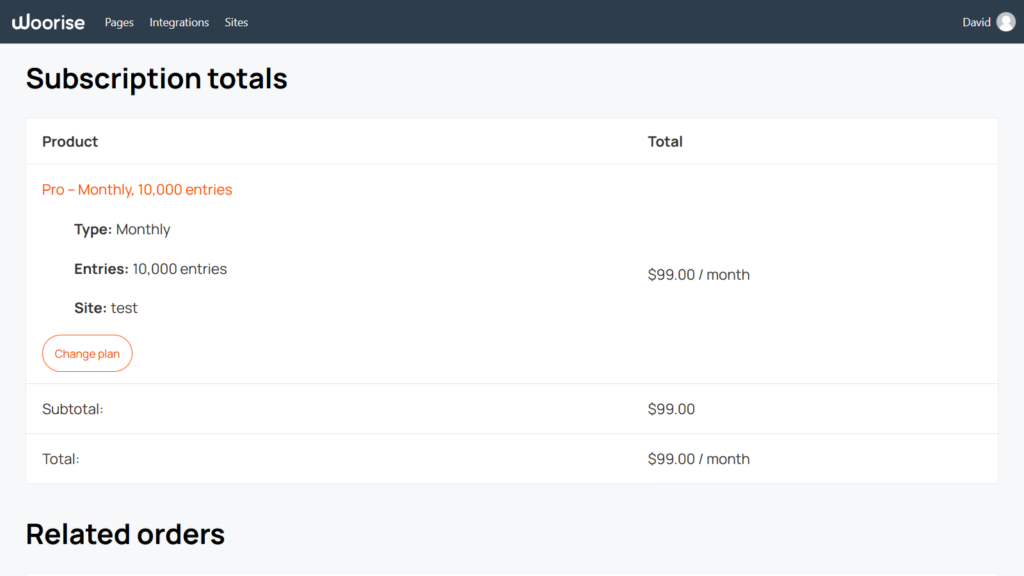Click the David username in the header

(976, 22)
